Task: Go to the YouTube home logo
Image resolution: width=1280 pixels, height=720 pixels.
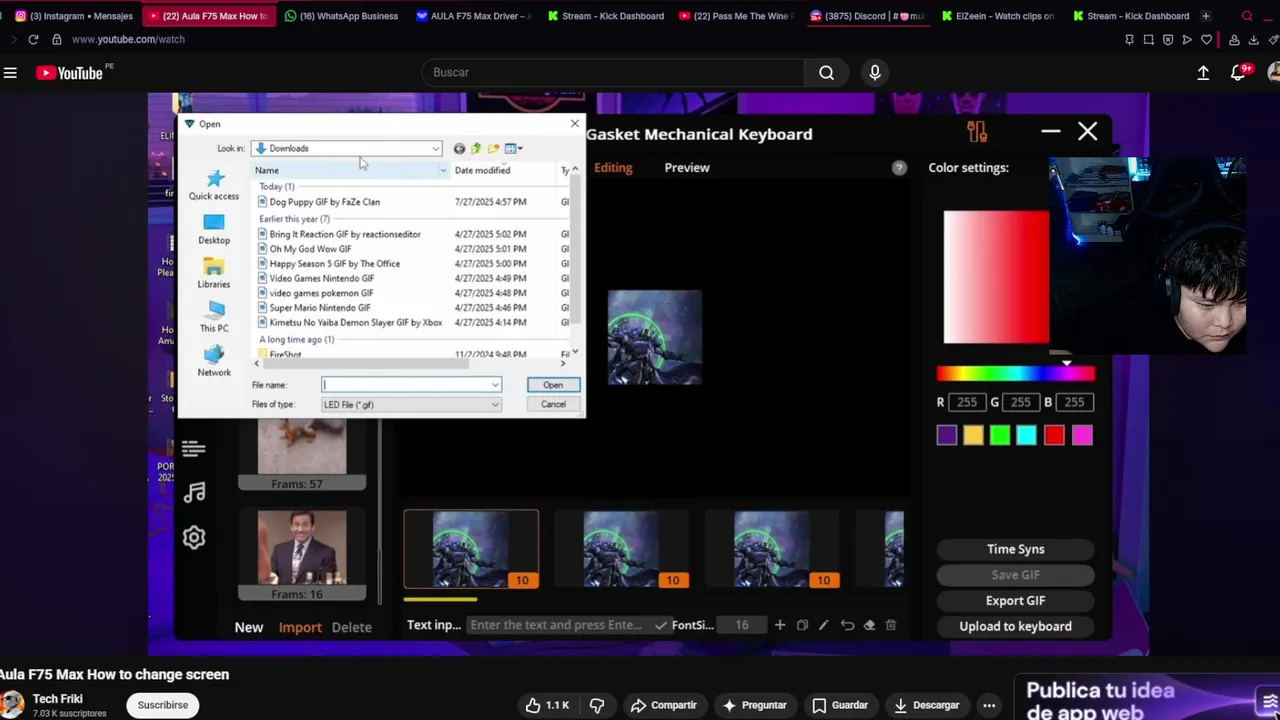Action: (x=70, y=73)
